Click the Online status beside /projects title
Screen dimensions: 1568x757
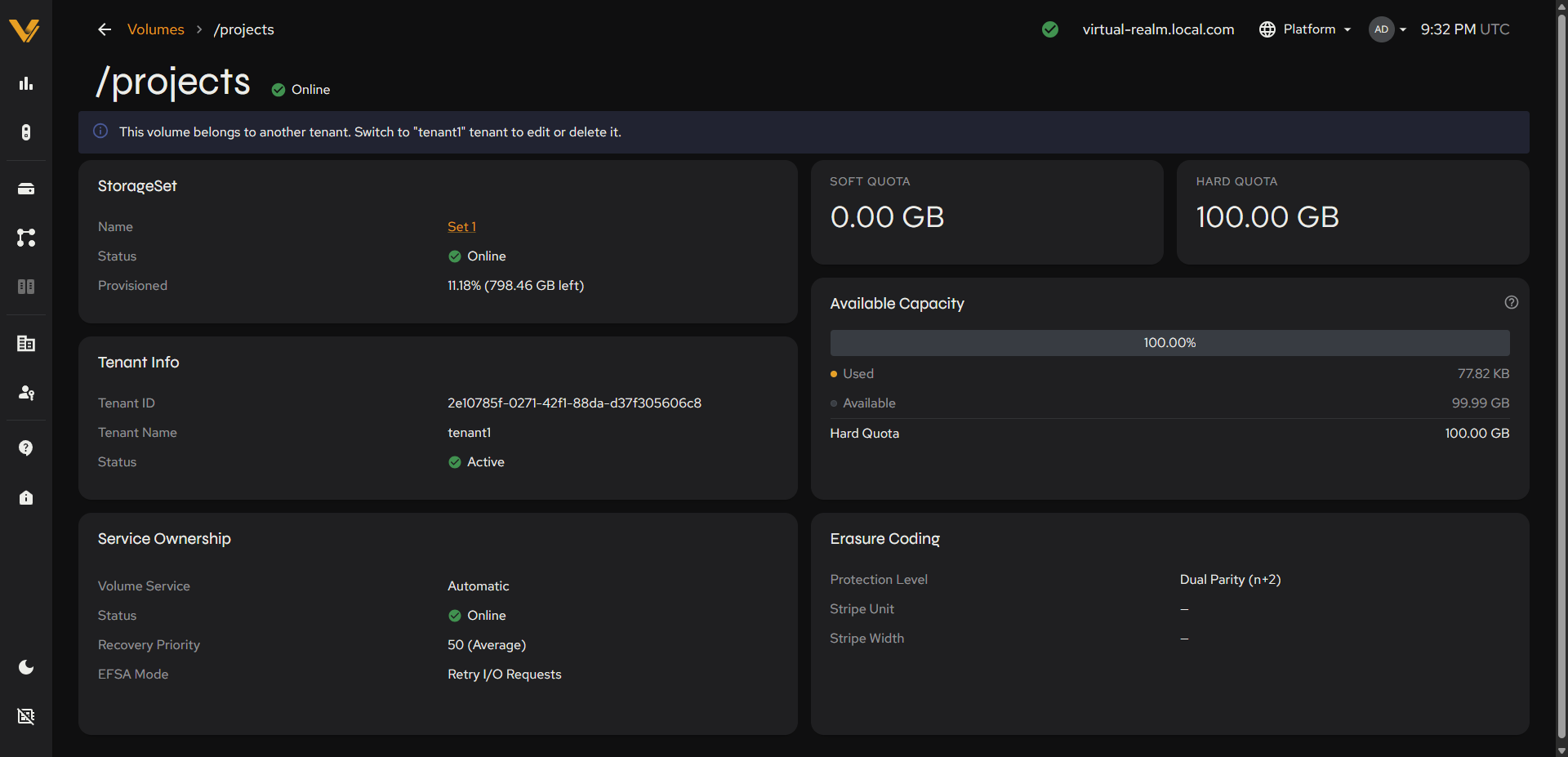301,90
